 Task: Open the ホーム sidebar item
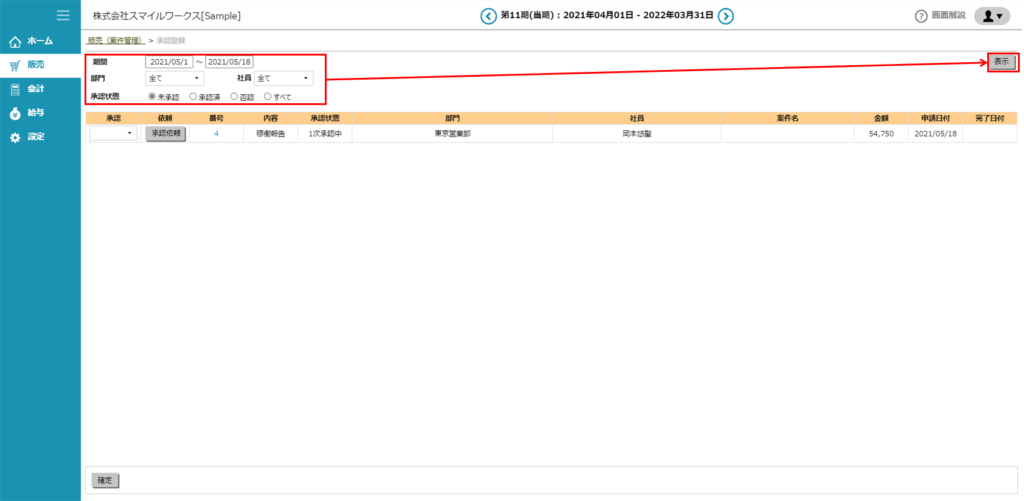tap(40, 41)
